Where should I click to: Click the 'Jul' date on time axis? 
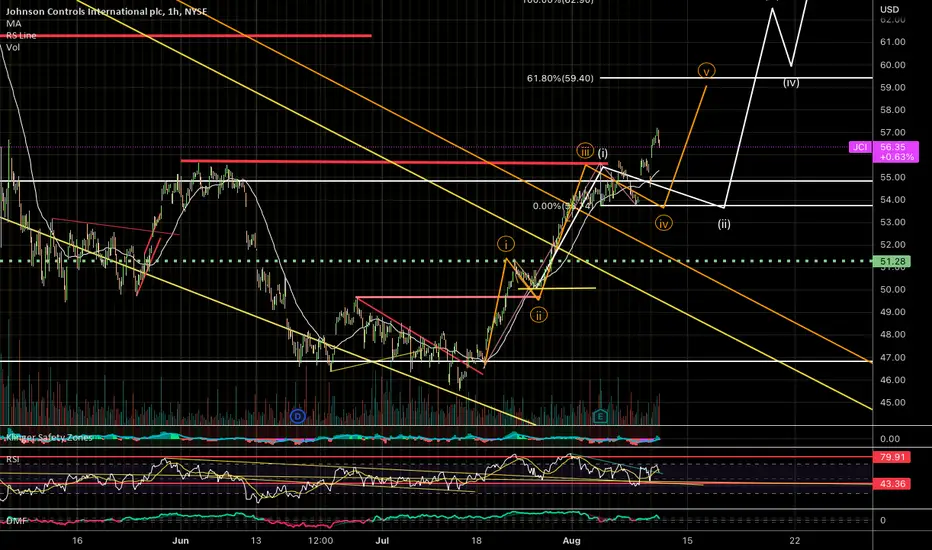382,540
